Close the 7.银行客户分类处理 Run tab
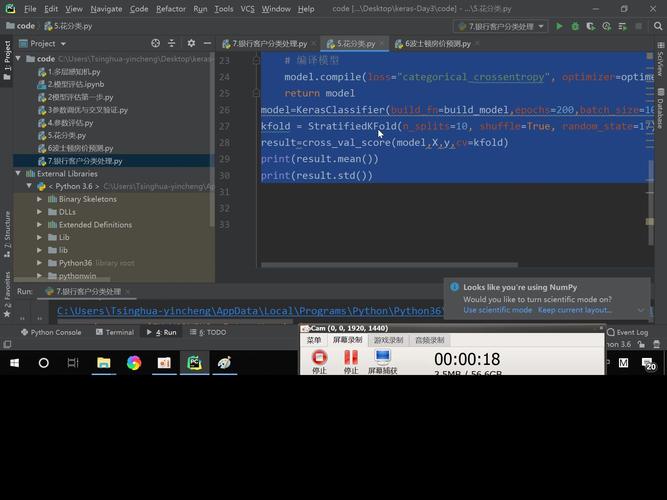Viewport: 667px width, 500px height. tap(128, 291)
